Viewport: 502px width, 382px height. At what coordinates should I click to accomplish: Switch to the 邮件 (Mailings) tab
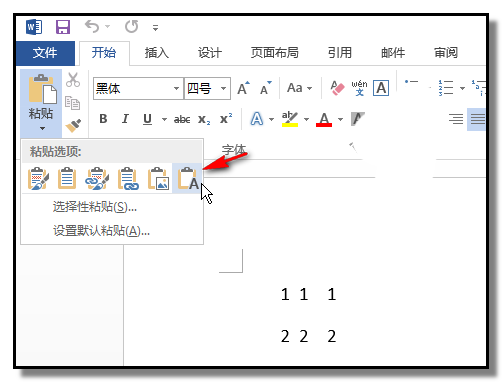393,53
